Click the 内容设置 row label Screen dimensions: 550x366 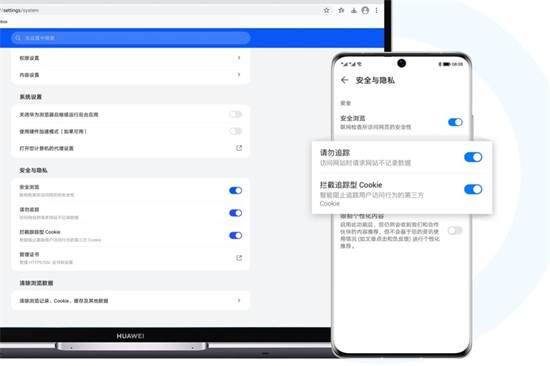click(x=29, y=75)
